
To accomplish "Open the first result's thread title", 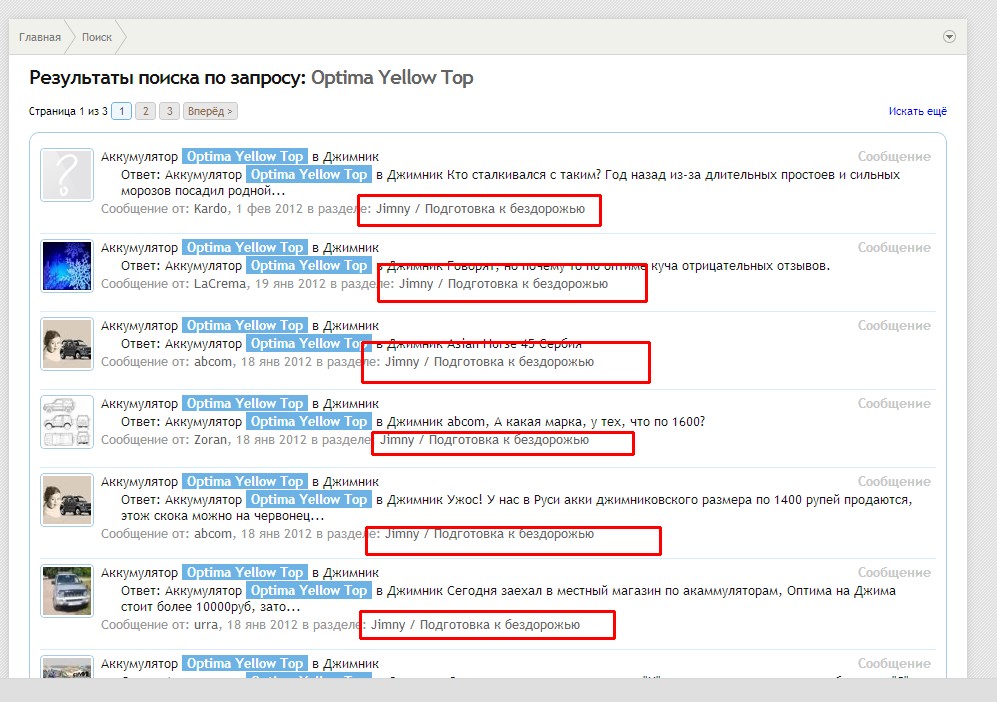I will (x=240, y=157).
